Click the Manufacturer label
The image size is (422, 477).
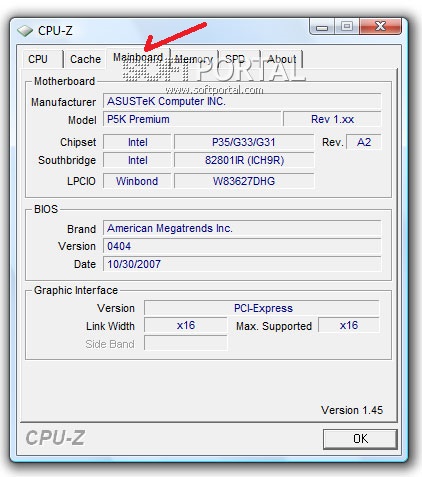[63, 102]
